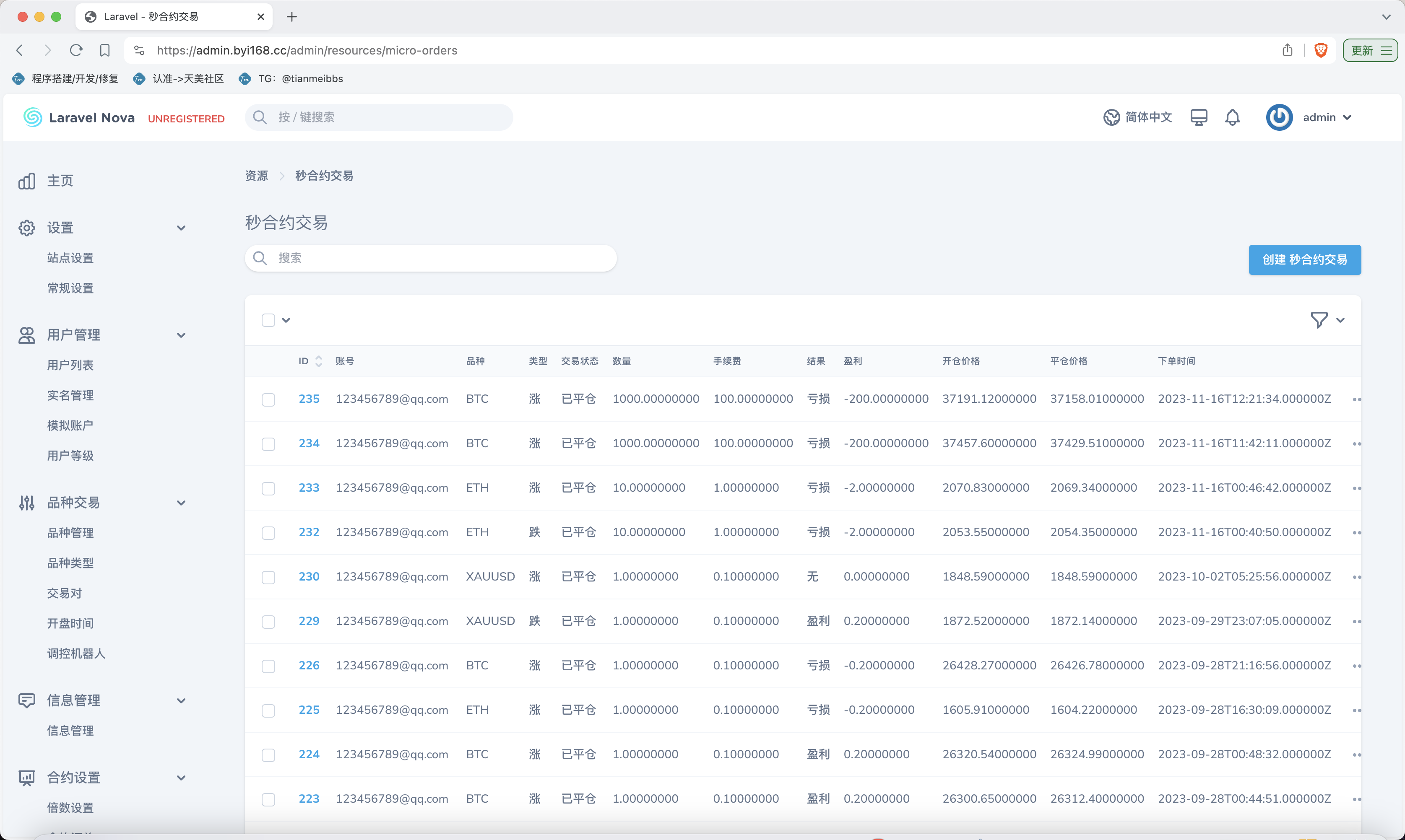Open browser tab list chevron
Screen dimensions: 1405x840
[x=1386, y=17]
